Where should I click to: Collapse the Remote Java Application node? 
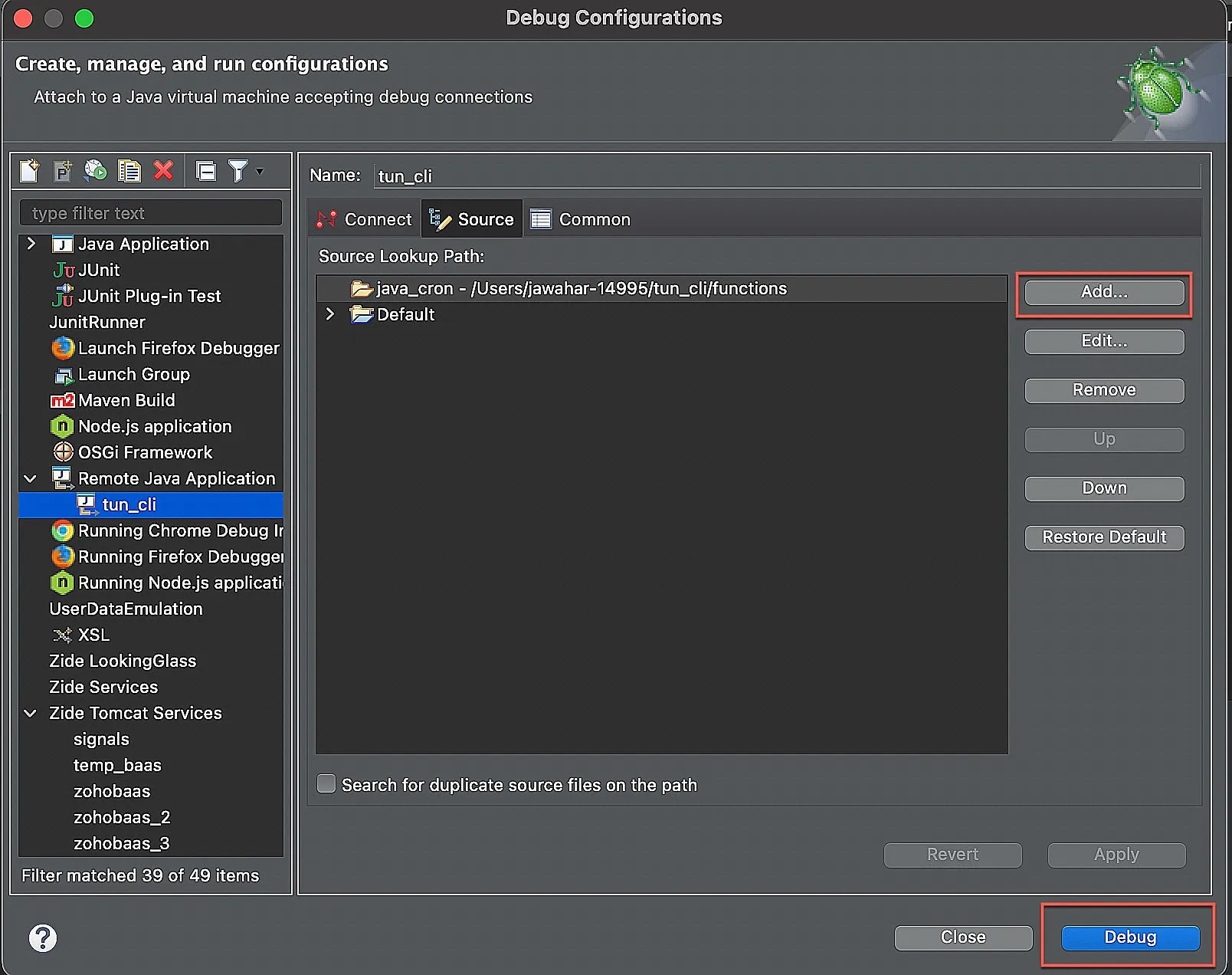click(x=31, y=478)
